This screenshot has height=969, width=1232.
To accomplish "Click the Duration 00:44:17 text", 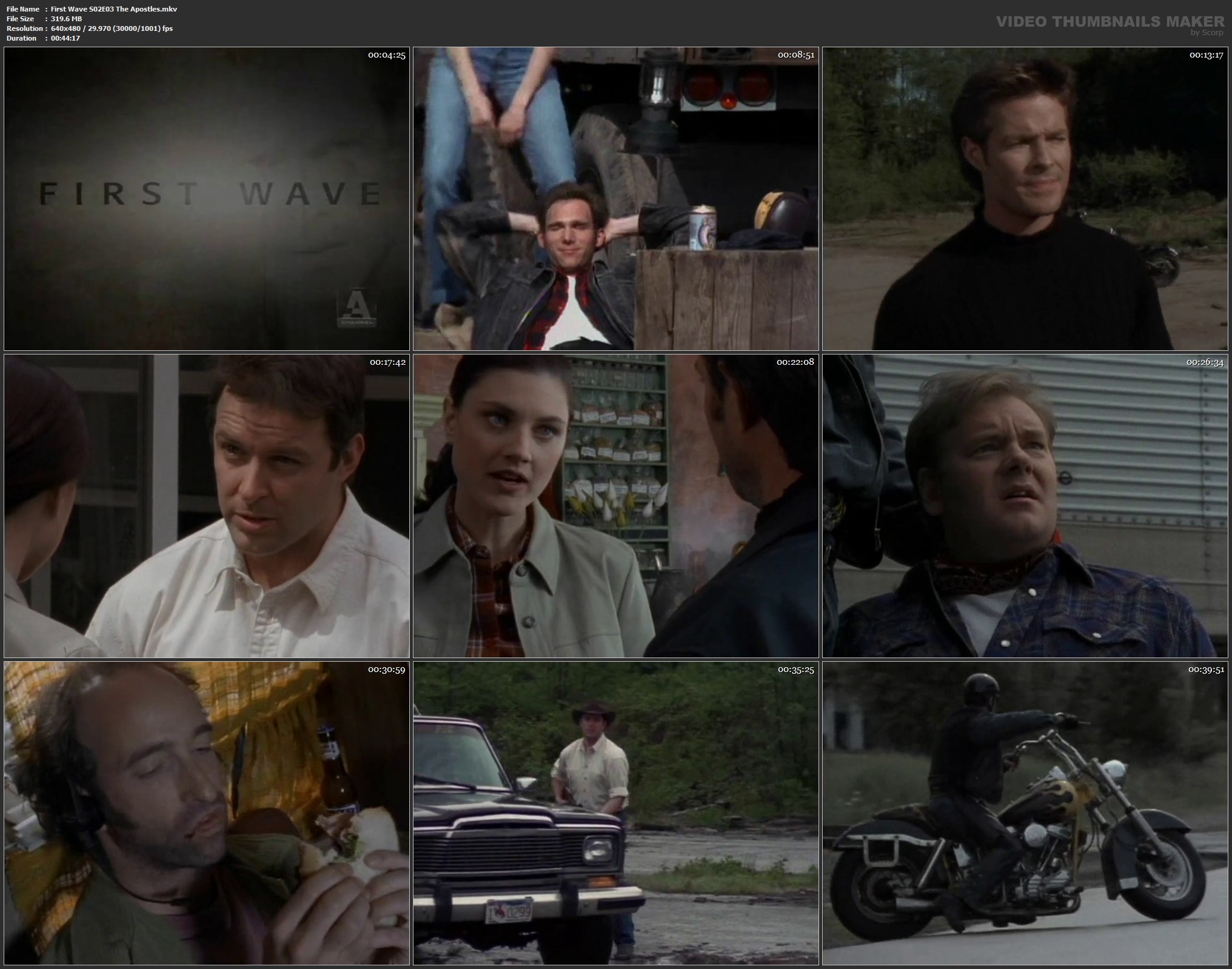I will coord(65,38).
